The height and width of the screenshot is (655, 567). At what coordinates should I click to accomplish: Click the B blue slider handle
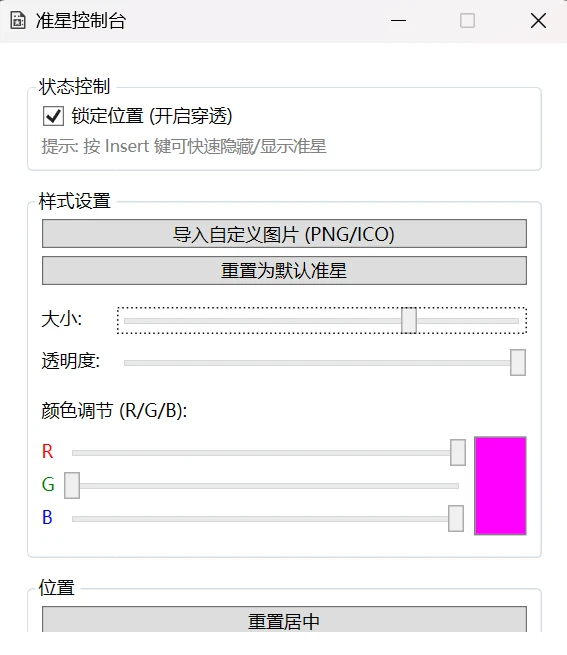456,518
